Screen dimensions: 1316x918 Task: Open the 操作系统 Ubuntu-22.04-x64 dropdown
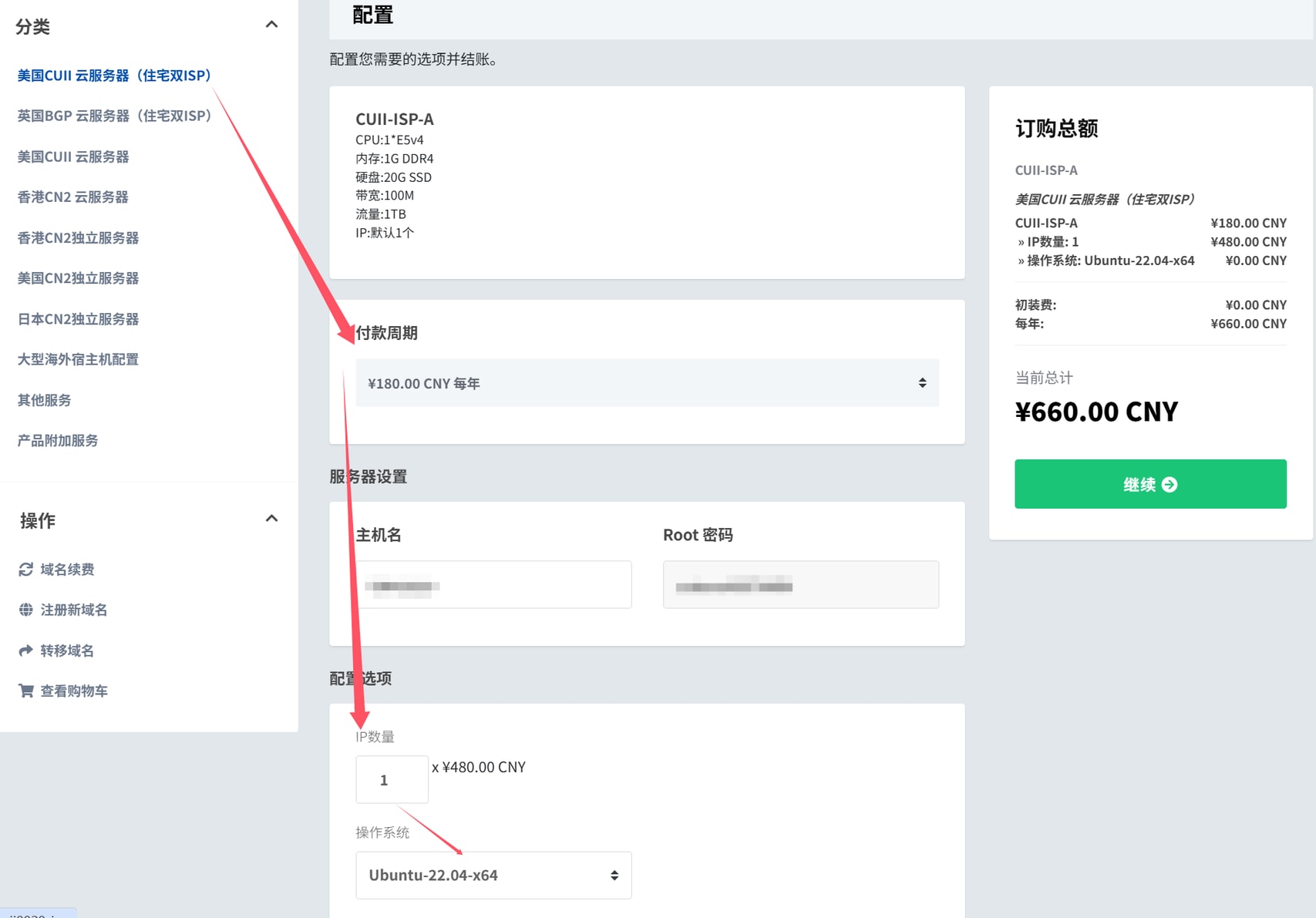pyautogui.click(x=493, y=876)
